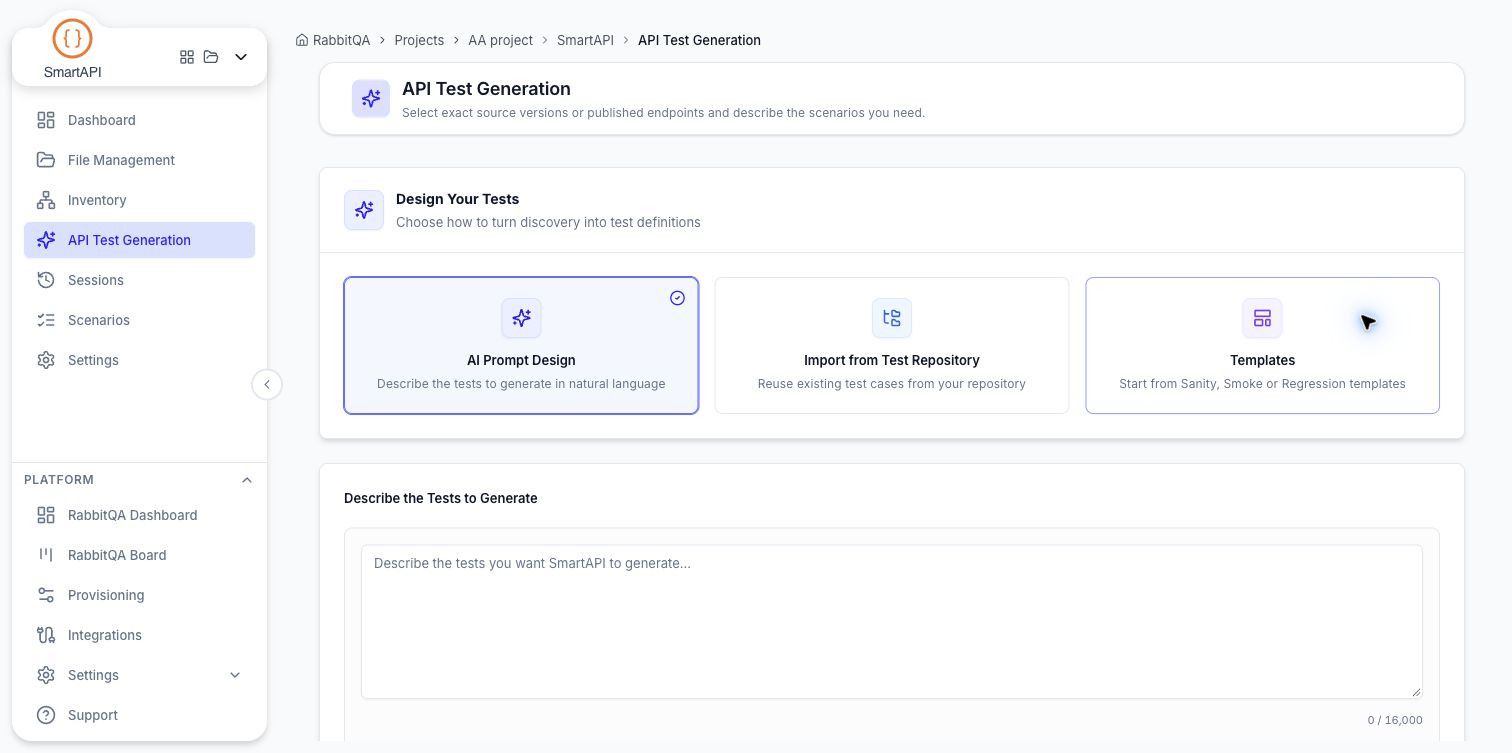
Task: Open the apps grid icon beside SmartAPI
Action: click(x=187, y=57)
